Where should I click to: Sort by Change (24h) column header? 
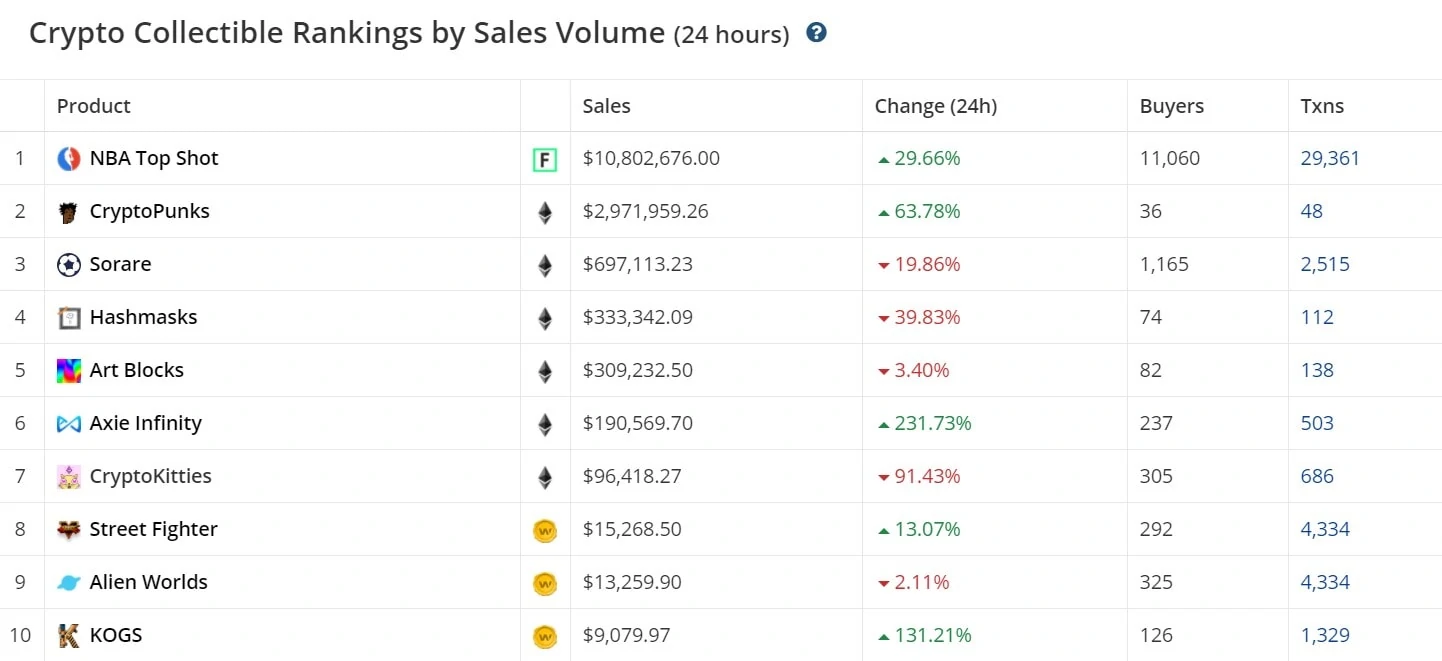pos(936,106)
